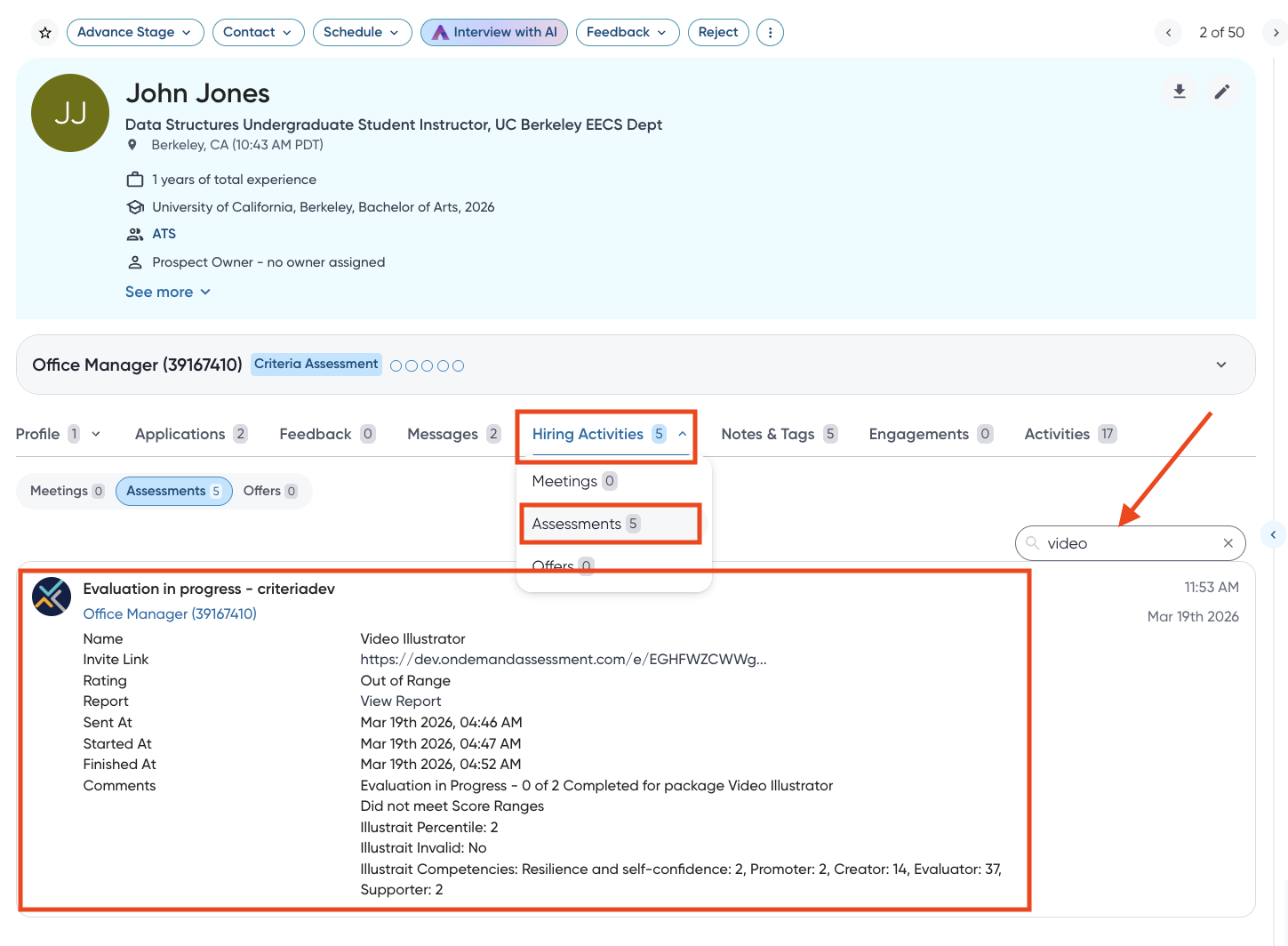Screen dimensions: 1288x946
Task: Click the Interview with AI button
Action: (x=494, y=33)
